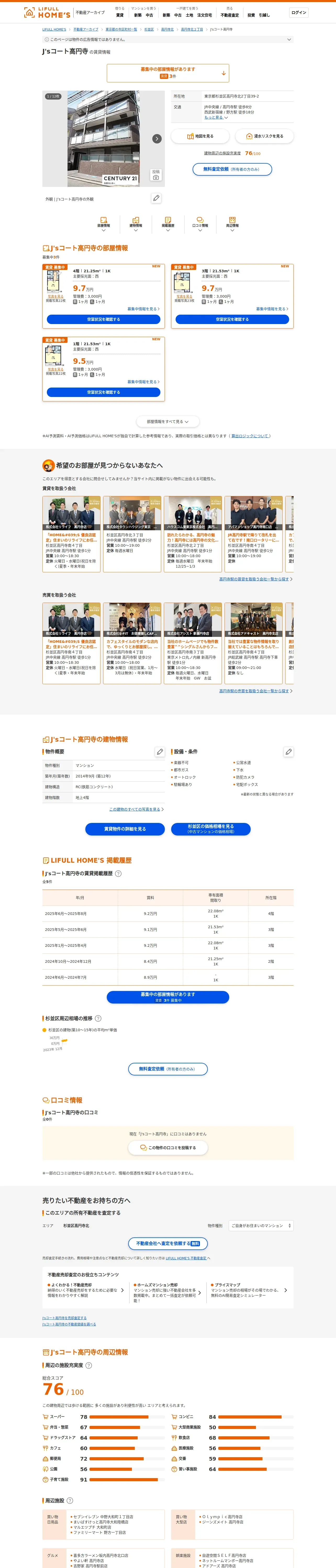Viewport: 336px width, 1568px height.
Task: Click the スーパー score bar
Action: pyautogui.click(x=127, y=1416)
